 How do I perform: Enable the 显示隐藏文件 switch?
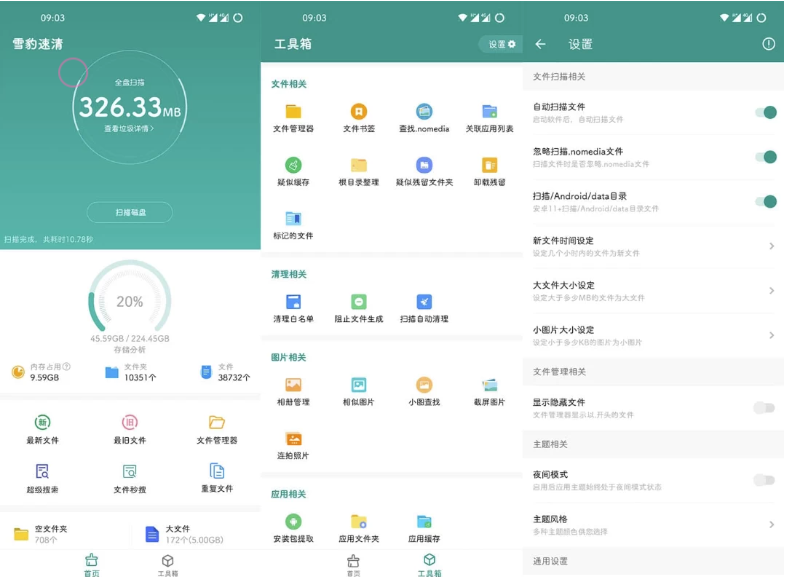click(x=765, y=407)
